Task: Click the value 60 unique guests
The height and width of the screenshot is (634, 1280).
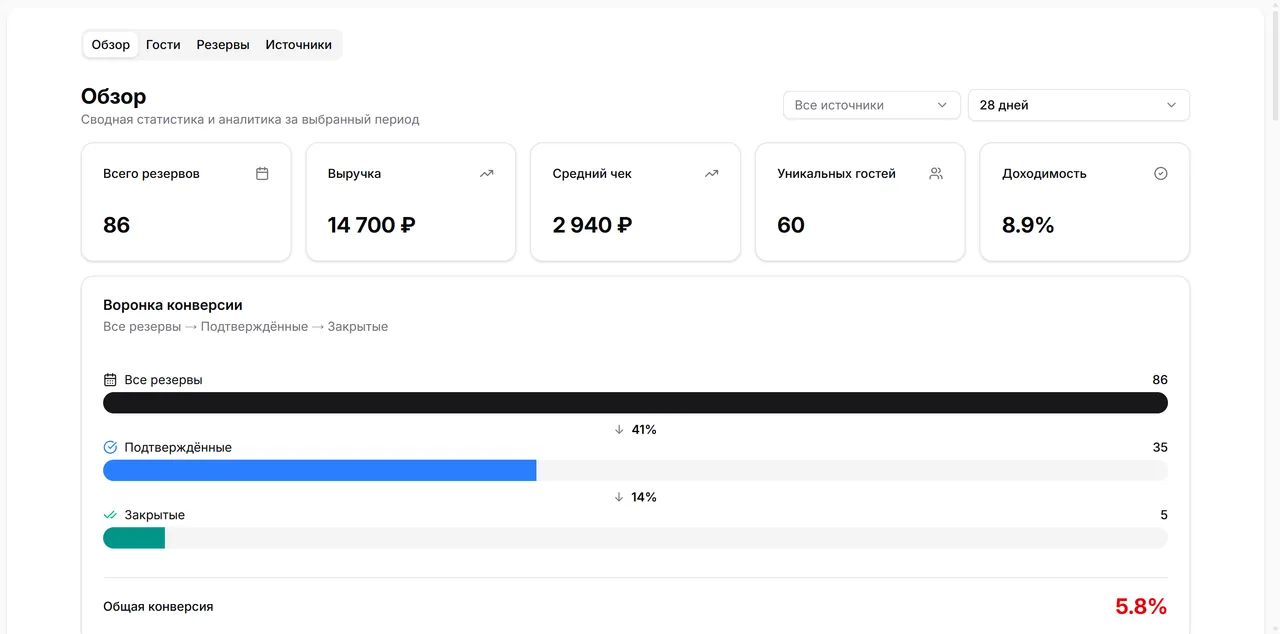Action: click(x=791, y=225)
